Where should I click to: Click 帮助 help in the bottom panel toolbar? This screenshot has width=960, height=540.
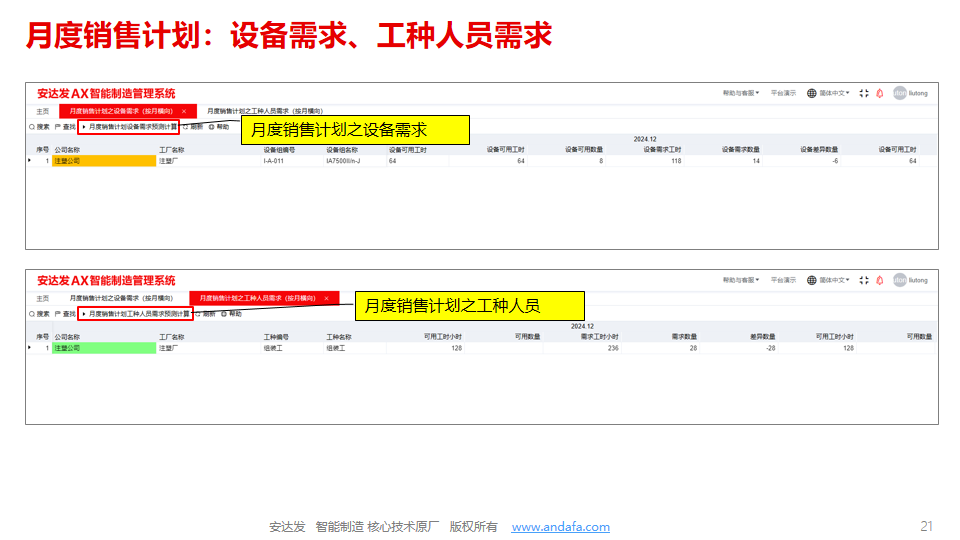tap(231, 314)
